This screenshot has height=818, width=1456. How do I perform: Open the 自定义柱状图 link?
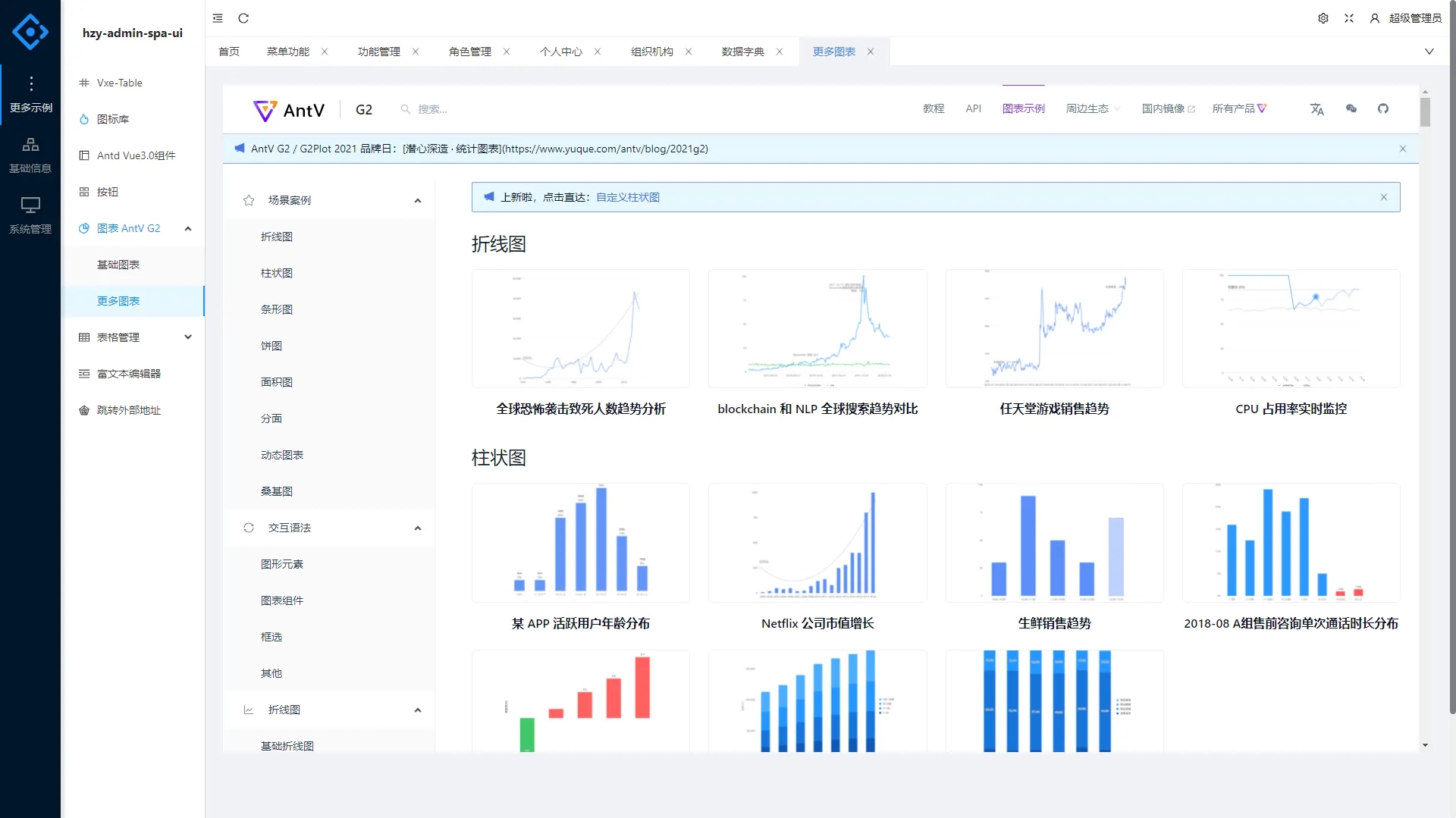[x=627, y=197]
